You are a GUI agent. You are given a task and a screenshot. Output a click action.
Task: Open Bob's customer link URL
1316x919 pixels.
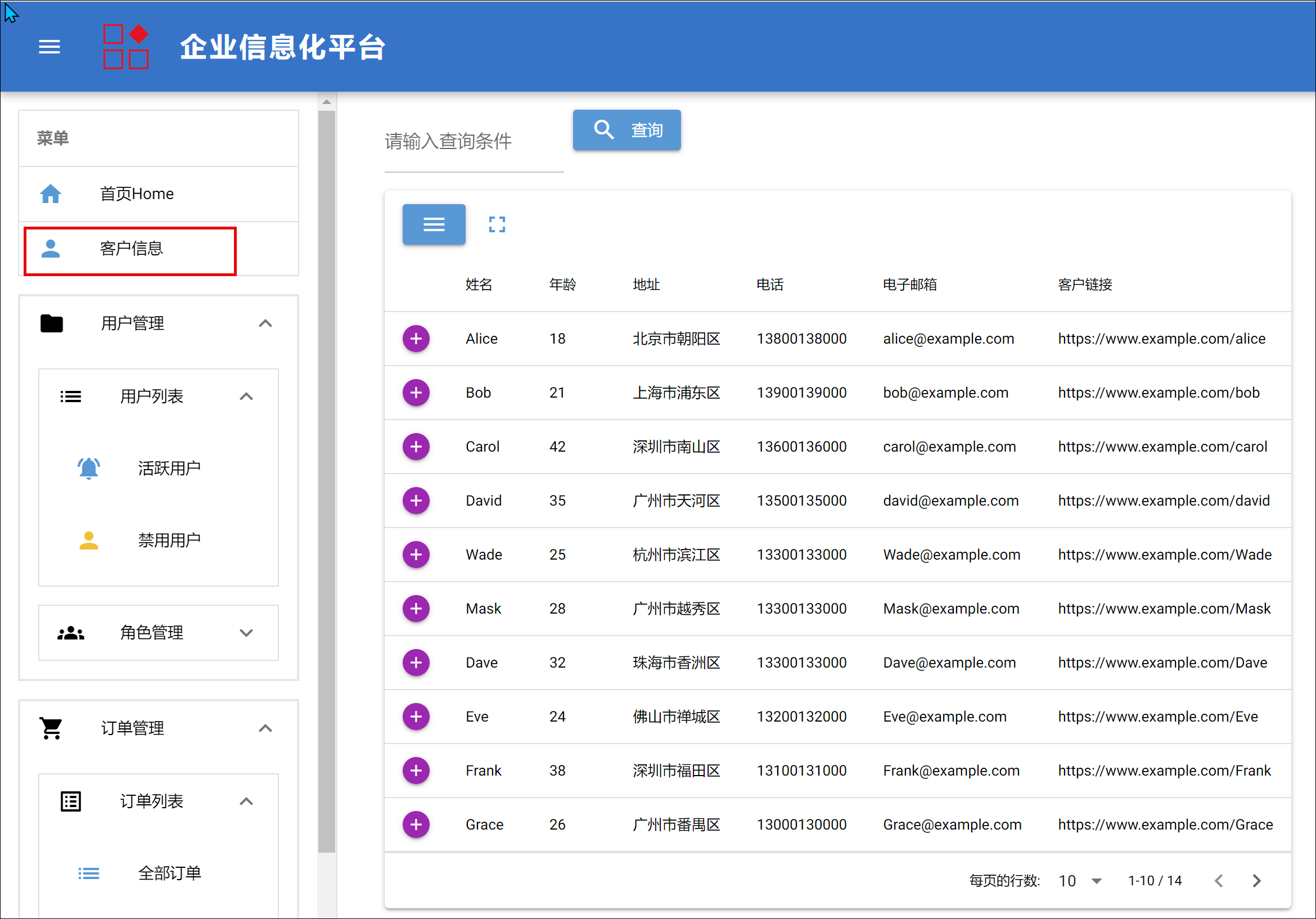click(1158, 393)
